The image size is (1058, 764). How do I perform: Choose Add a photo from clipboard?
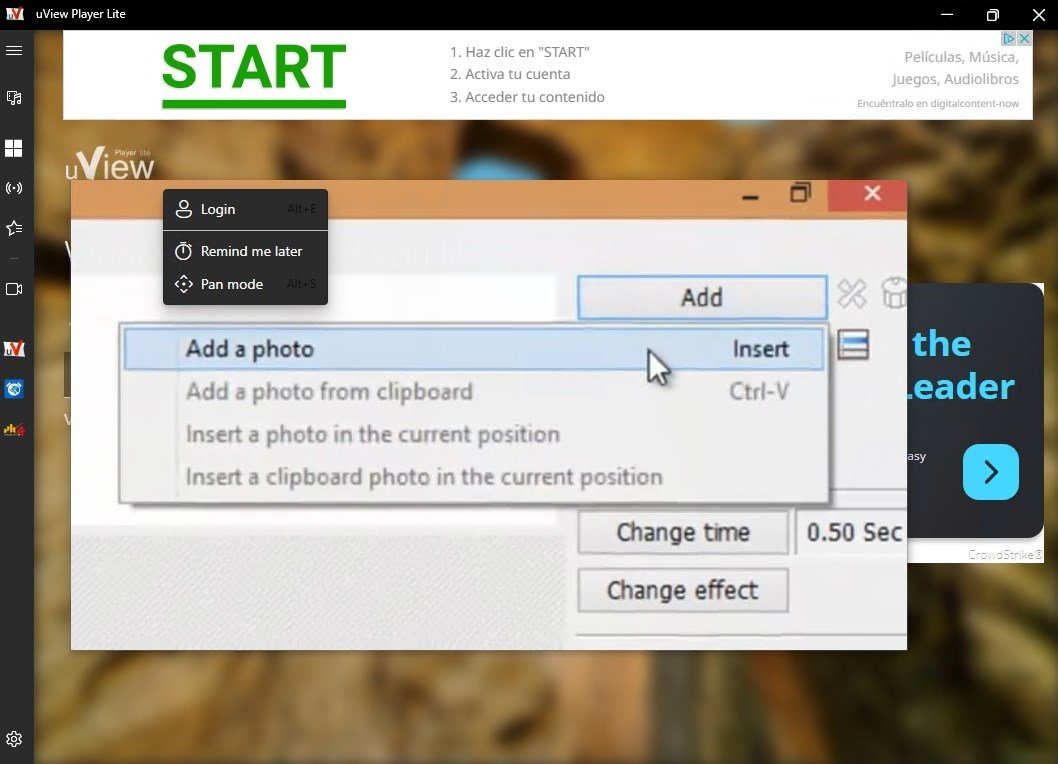[474, 391]
